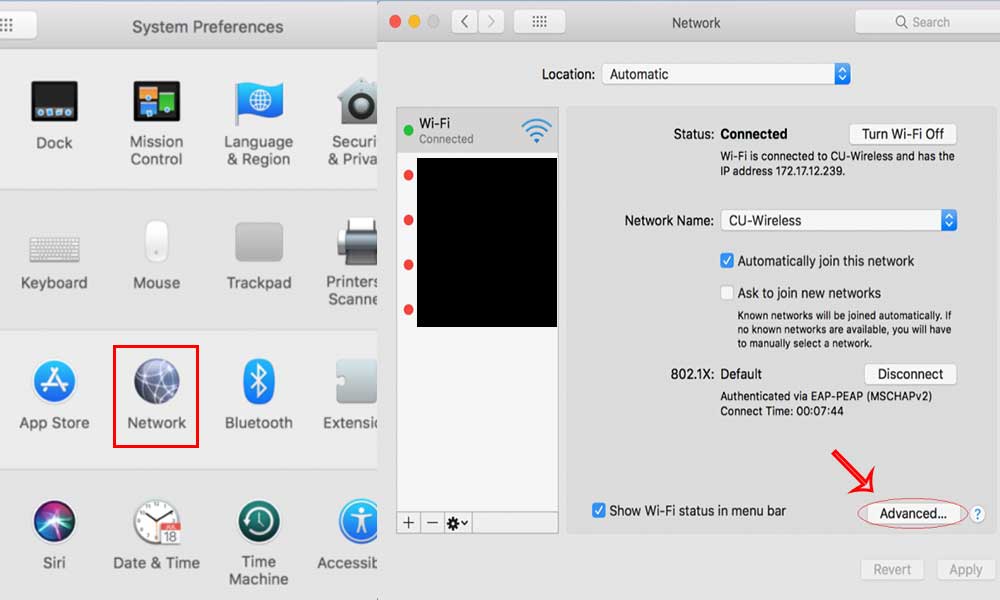Enable Ask to join new networks checkbox

tap(726, 293)
